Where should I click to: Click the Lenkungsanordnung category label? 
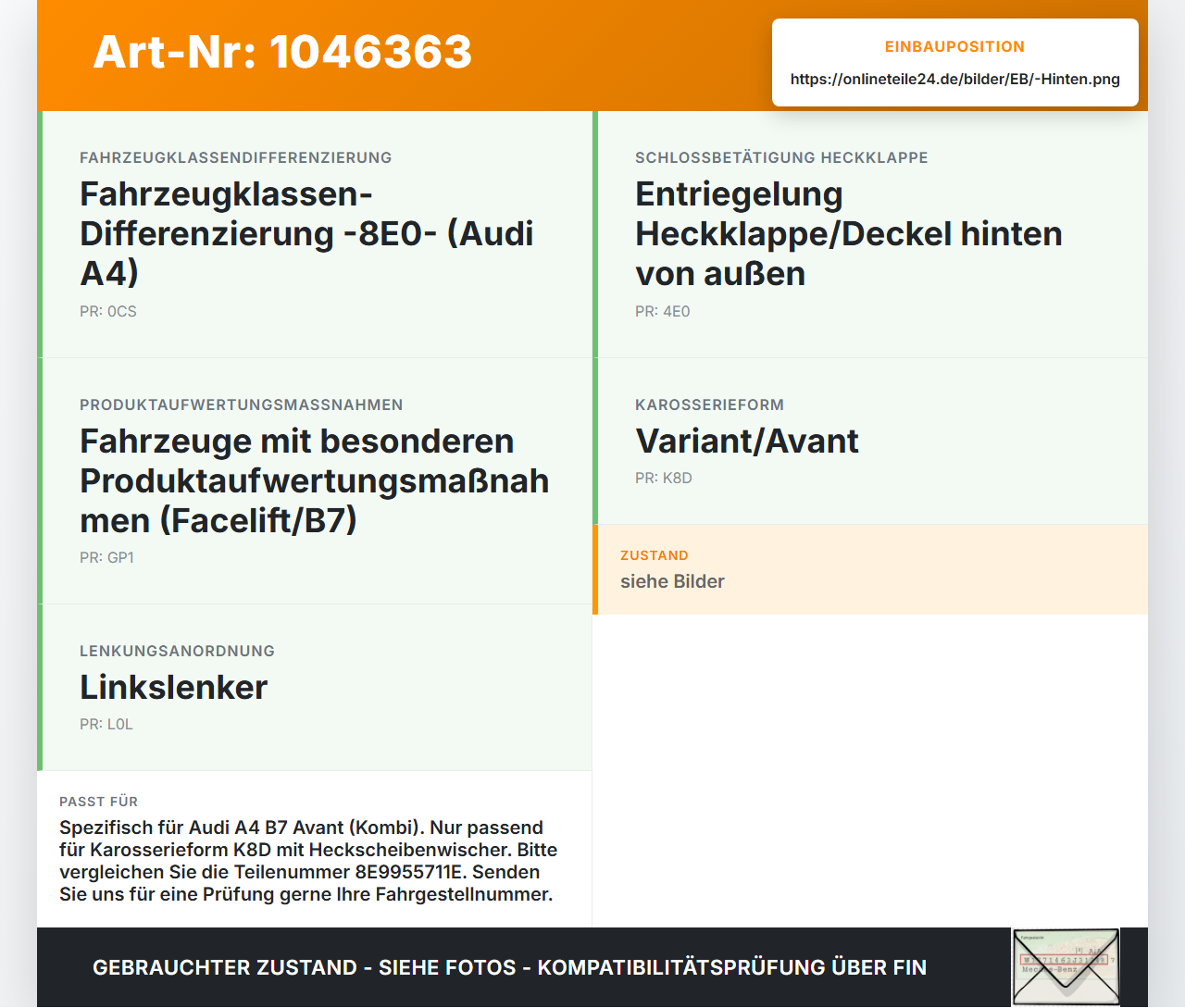177,651
